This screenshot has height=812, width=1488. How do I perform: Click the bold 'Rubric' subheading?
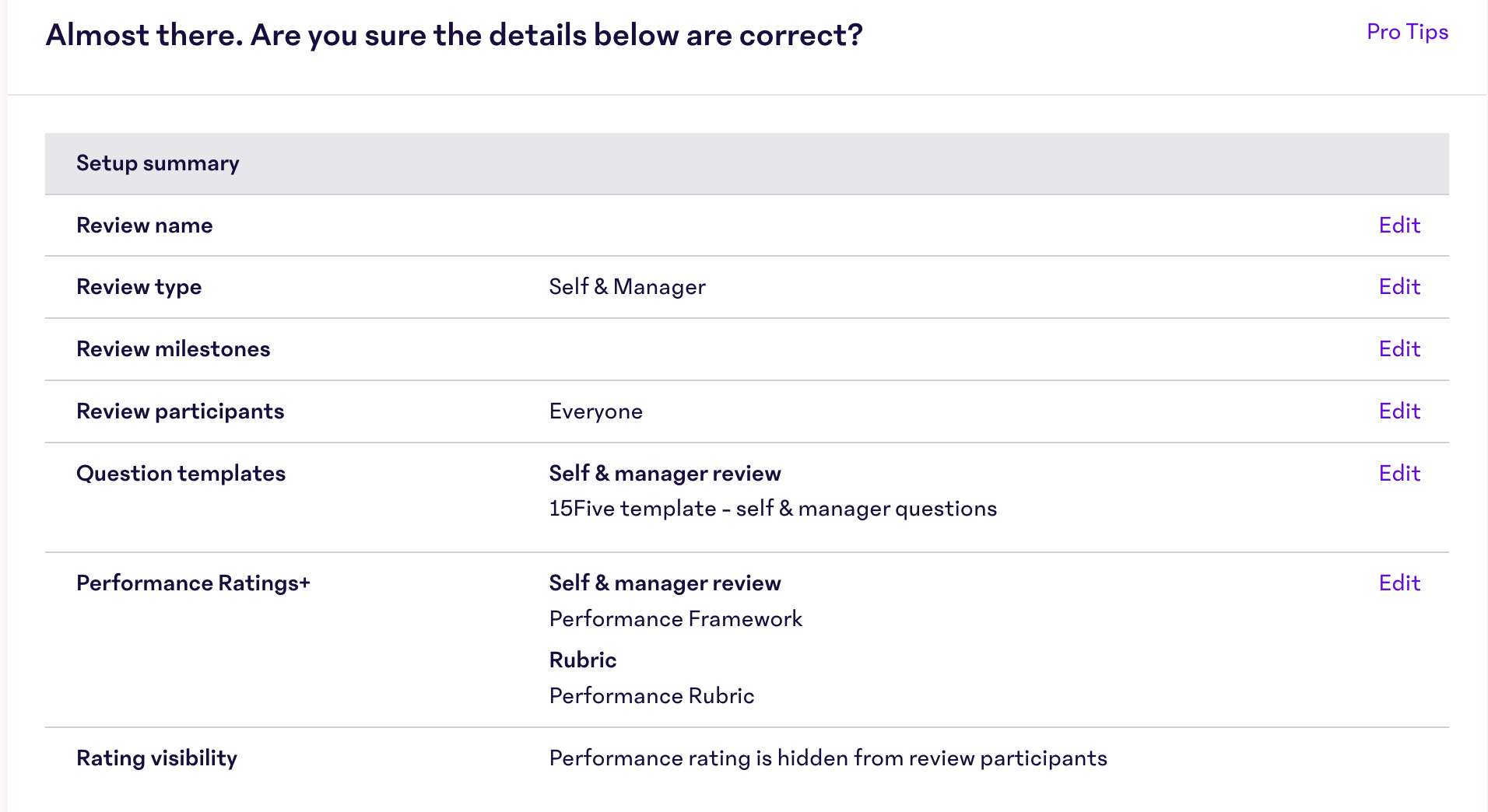[x=583, y=660]
